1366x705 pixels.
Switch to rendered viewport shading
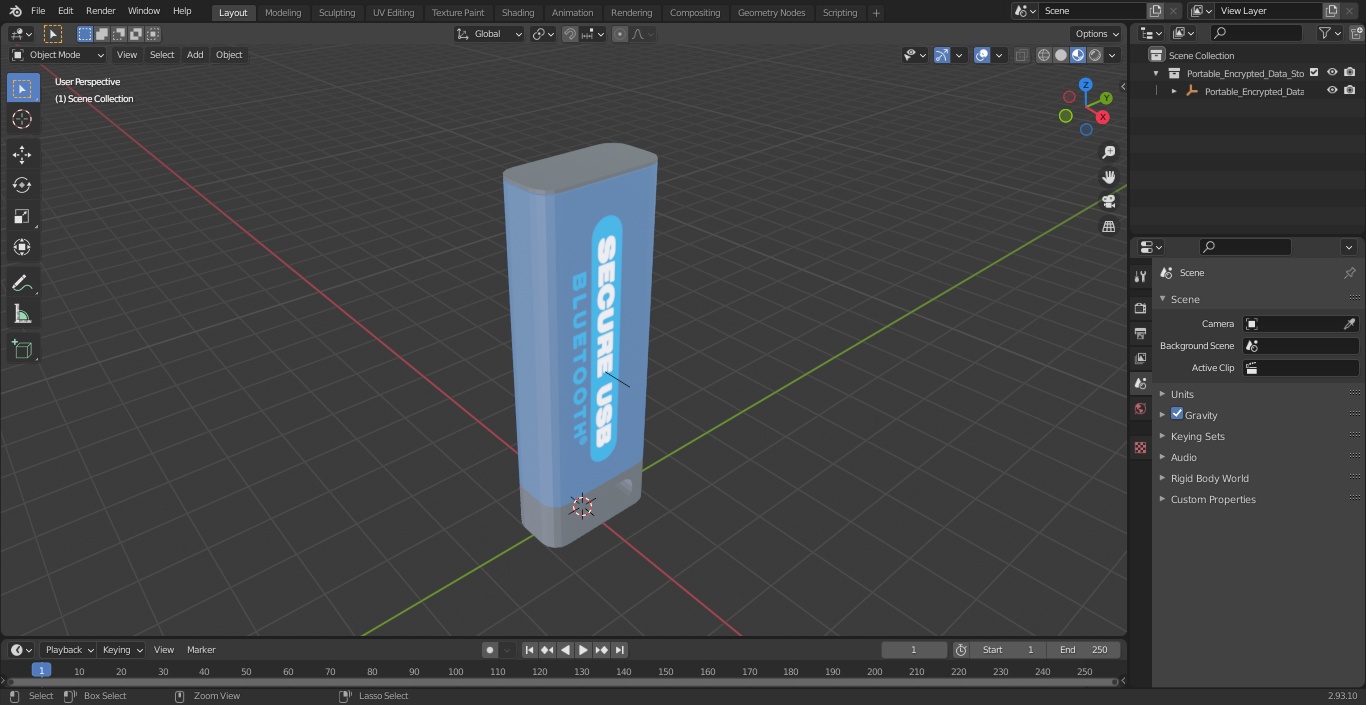pos(1095,55)
